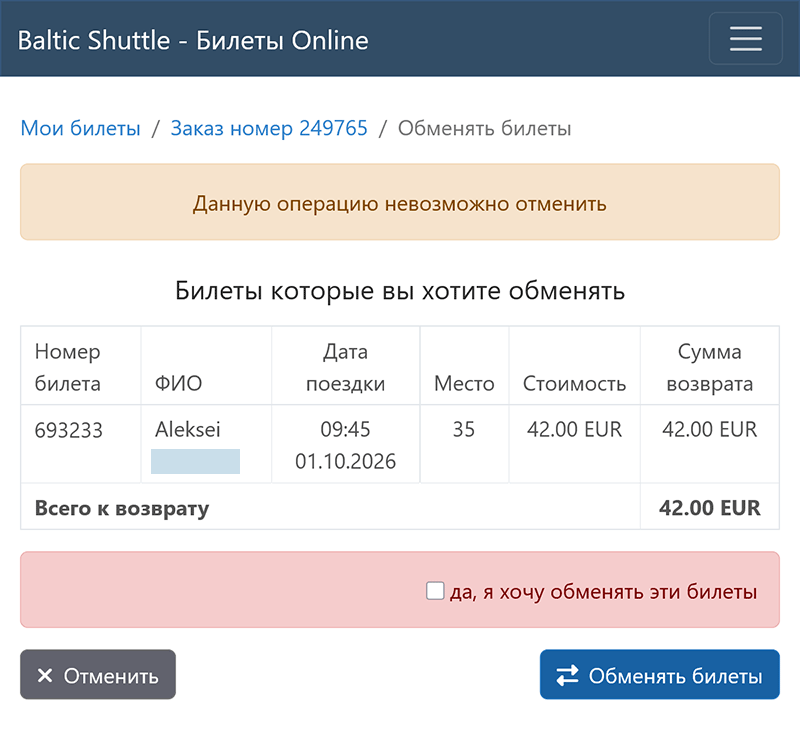
Task: Click the Отменить cancel button
Action: [x=98, y=674]
